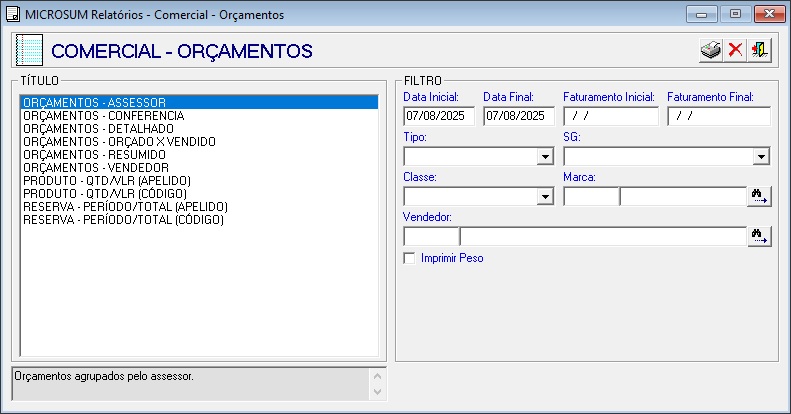
Task: Select ORÇAMENTOS - CONFERENCIA report
Action: tap(199, 115)
